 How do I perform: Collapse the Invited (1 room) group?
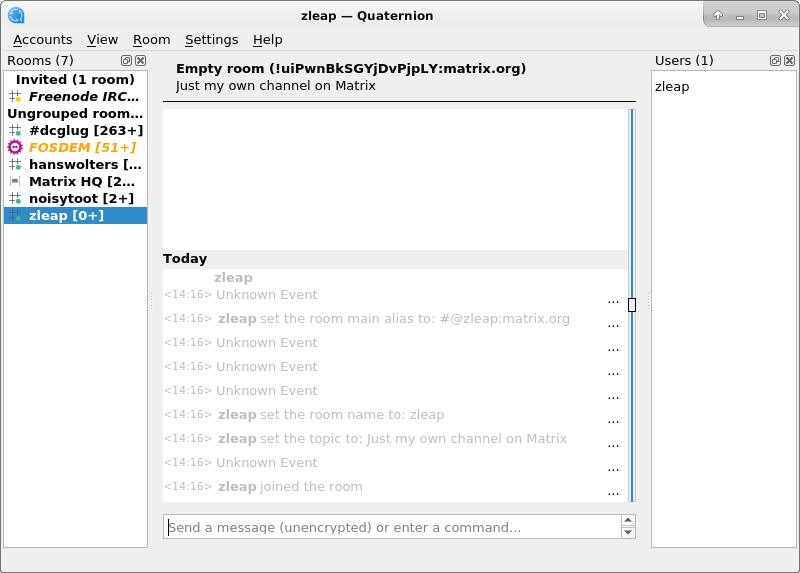click(75, 79)
